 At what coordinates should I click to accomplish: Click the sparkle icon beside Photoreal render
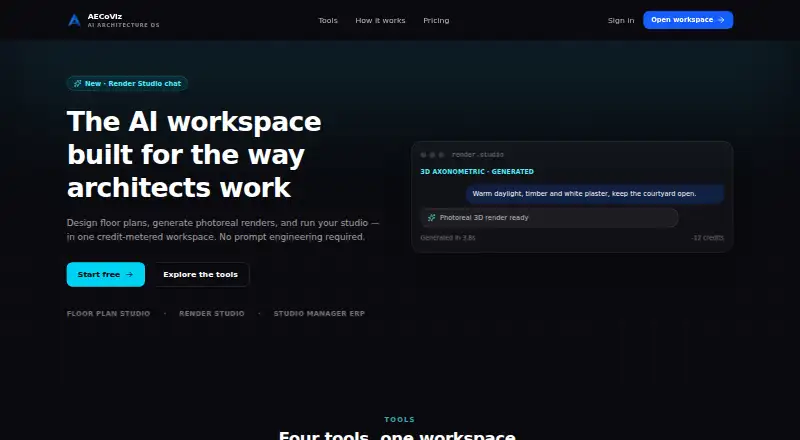click(x=431, y=217)
